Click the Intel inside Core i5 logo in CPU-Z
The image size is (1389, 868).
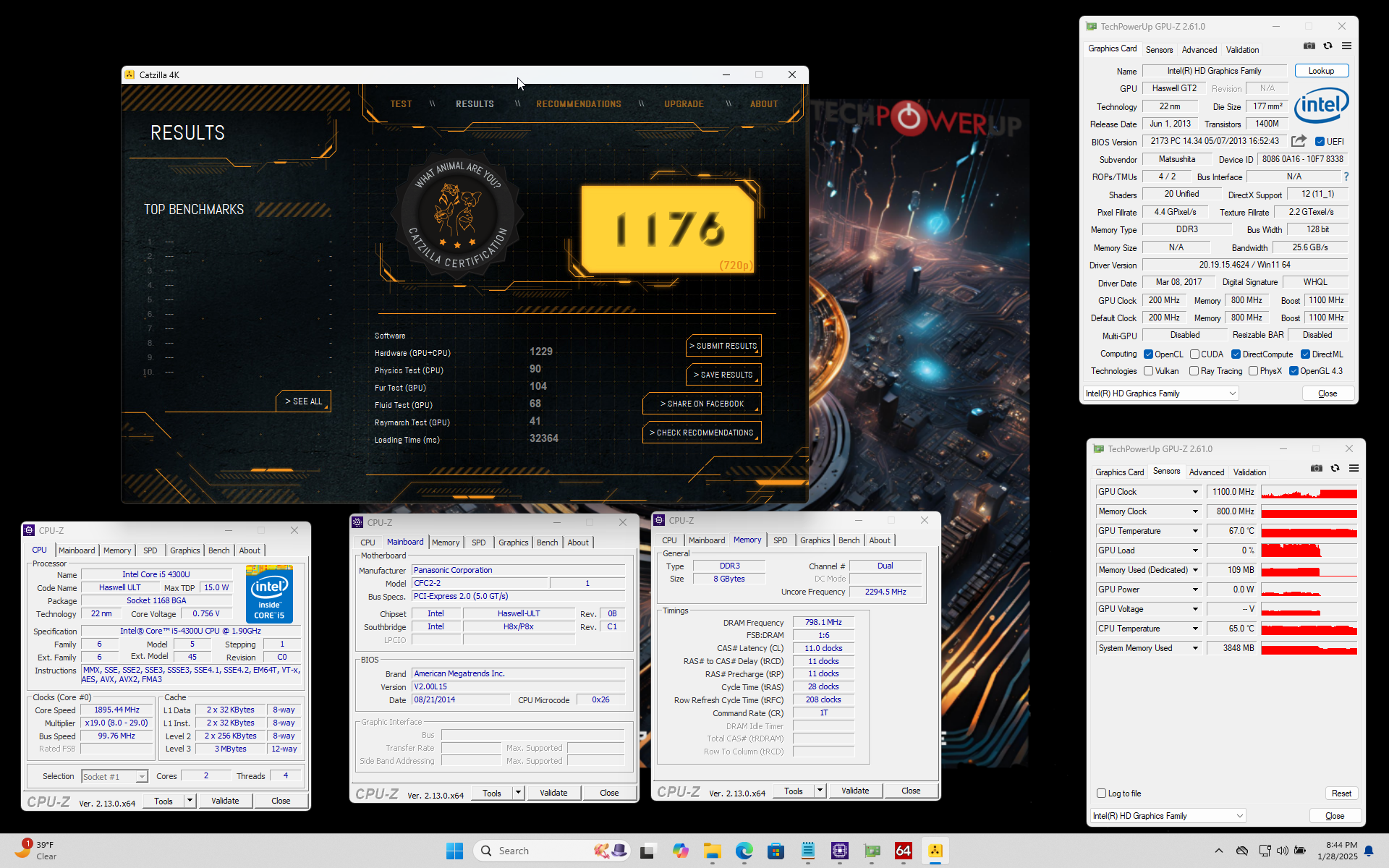[x=270, y=595]
